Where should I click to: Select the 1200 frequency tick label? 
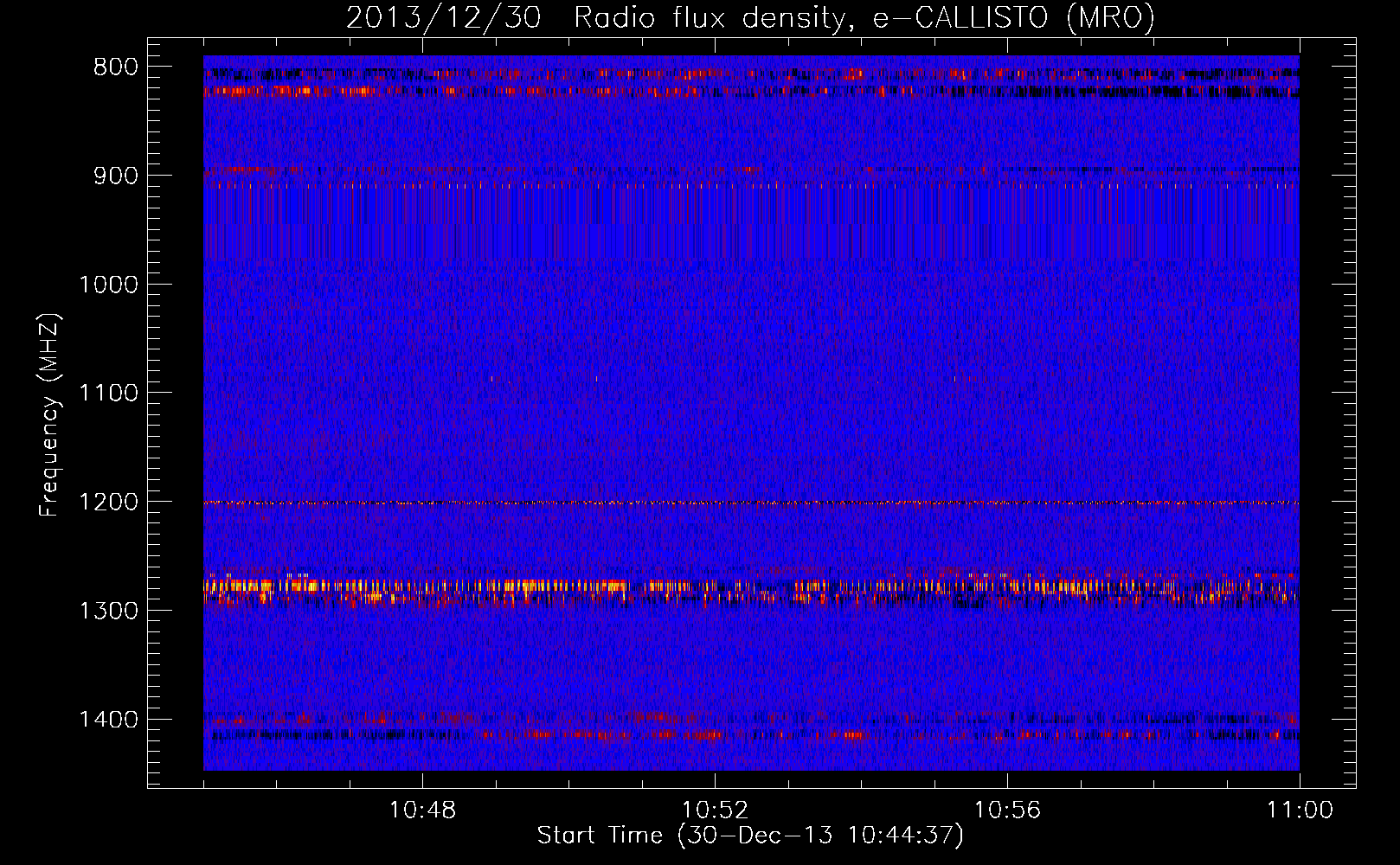[108, 502]
